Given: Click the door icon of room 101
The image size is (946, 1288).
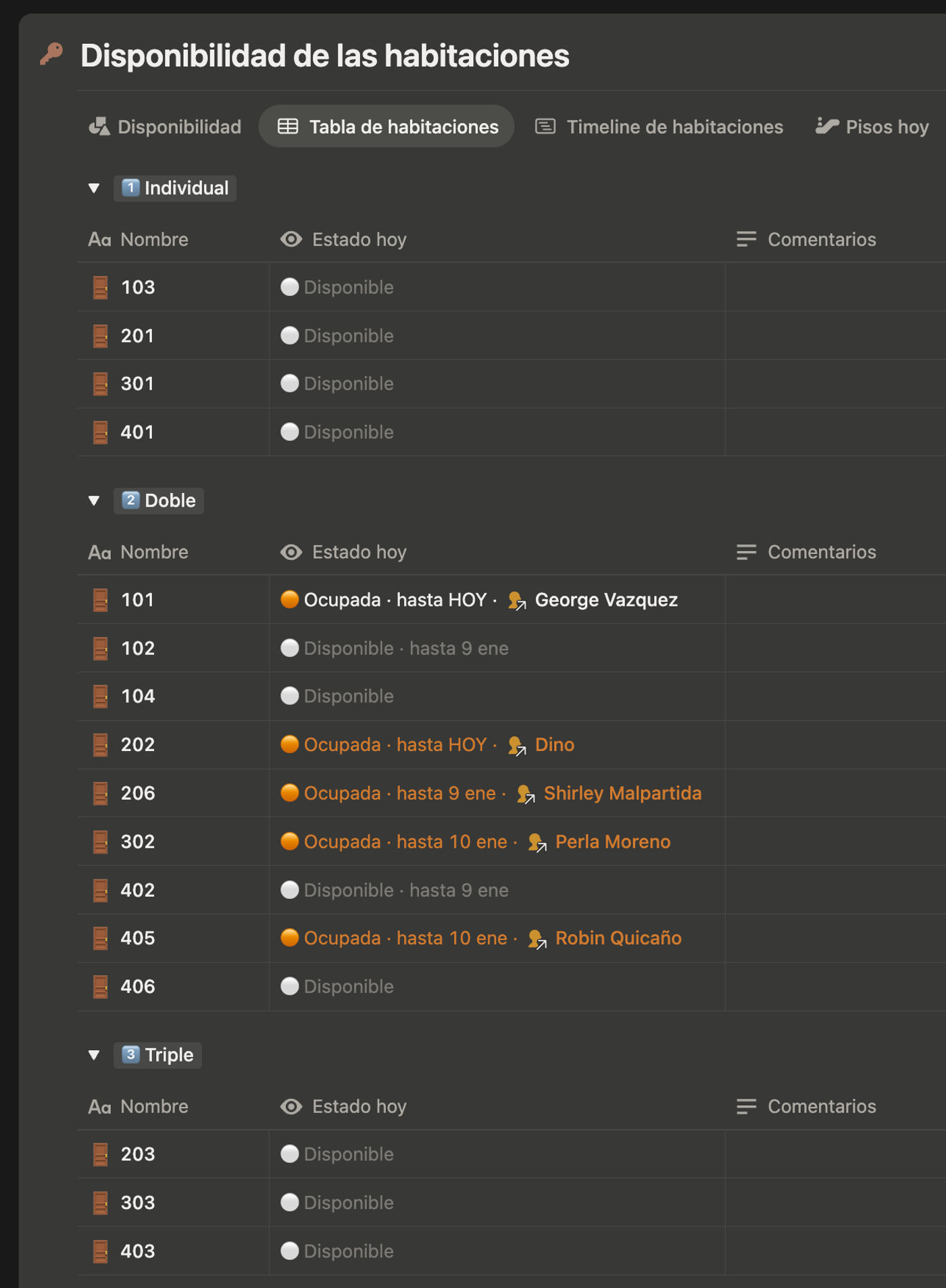Looking at the screenshot, I should pyautogui.click(x=101, y=600).
